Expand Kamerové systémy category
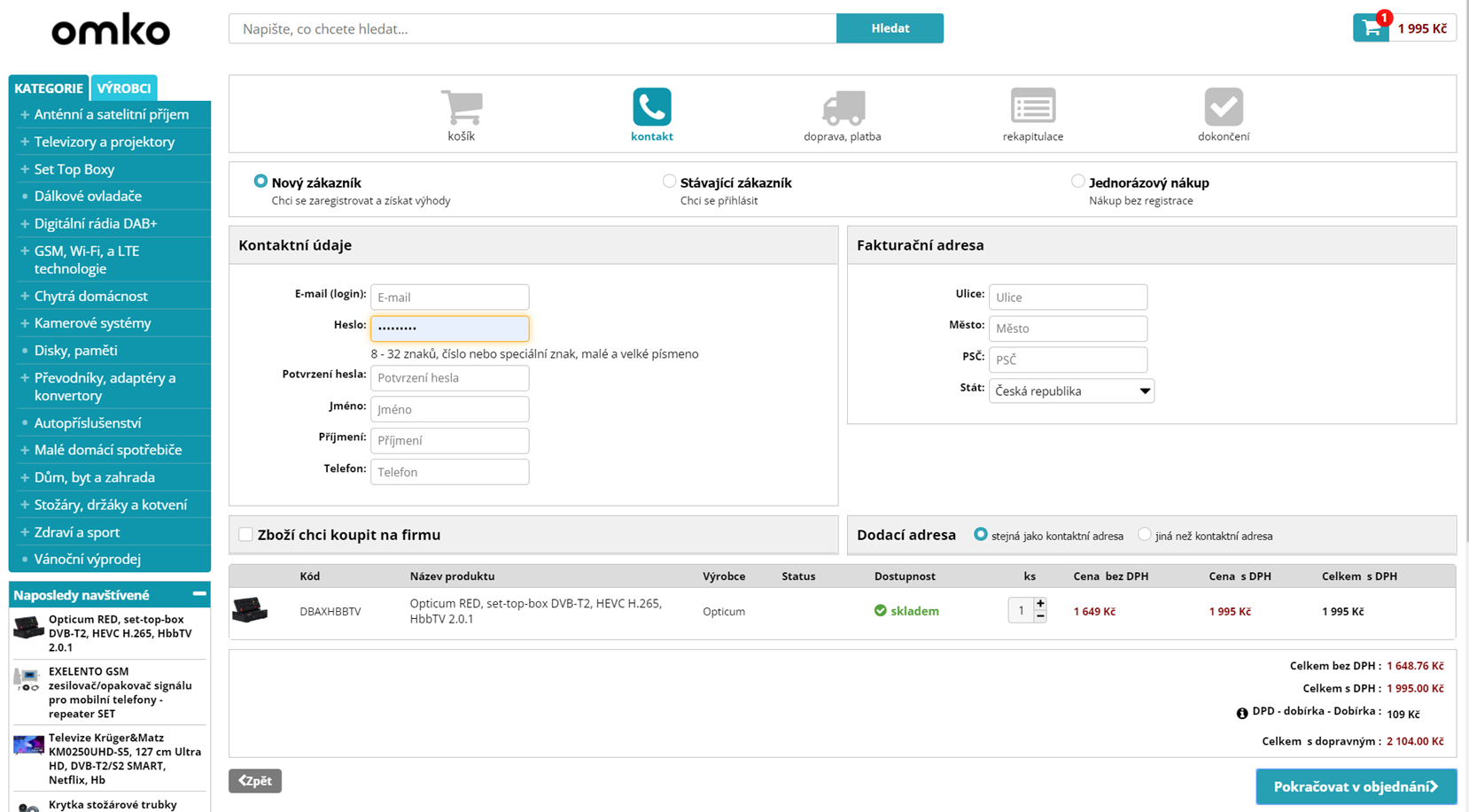Screen dimensions: 1469x812 pyautogui.click(x=25, y=323)
